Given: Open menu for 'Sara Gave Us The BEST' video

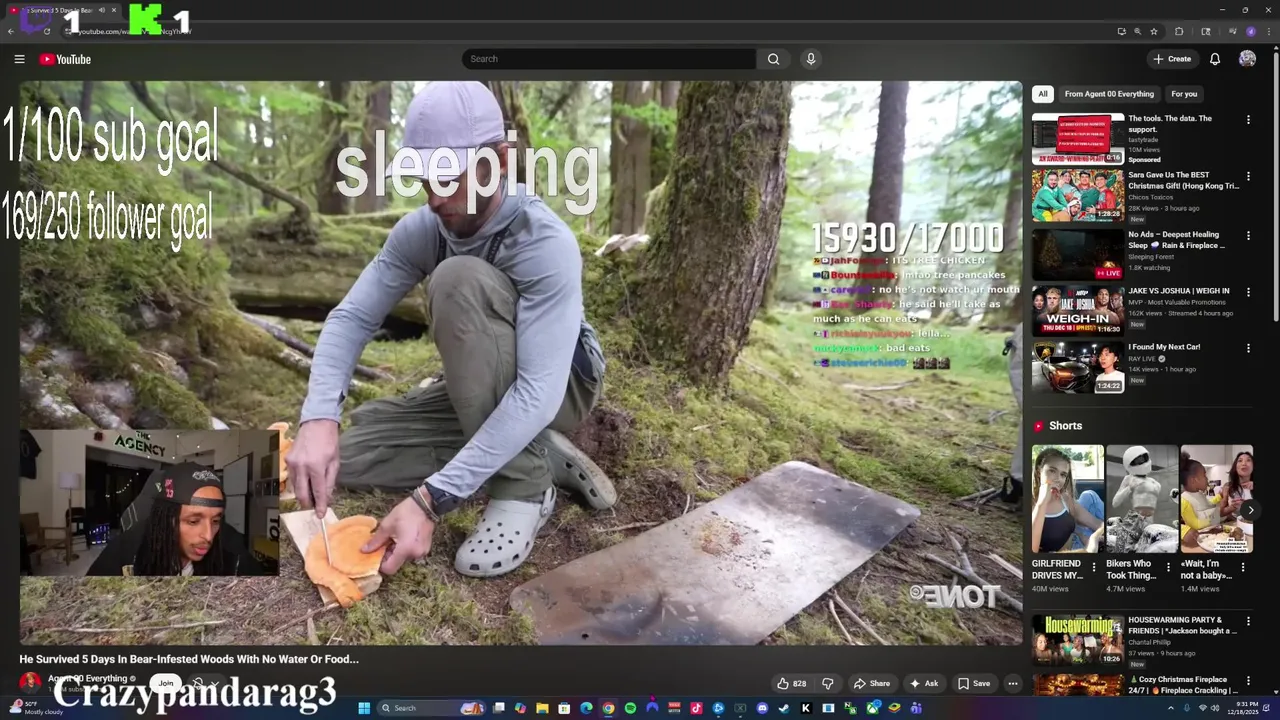Looking at the screenshot, I should coord(1248,177).
